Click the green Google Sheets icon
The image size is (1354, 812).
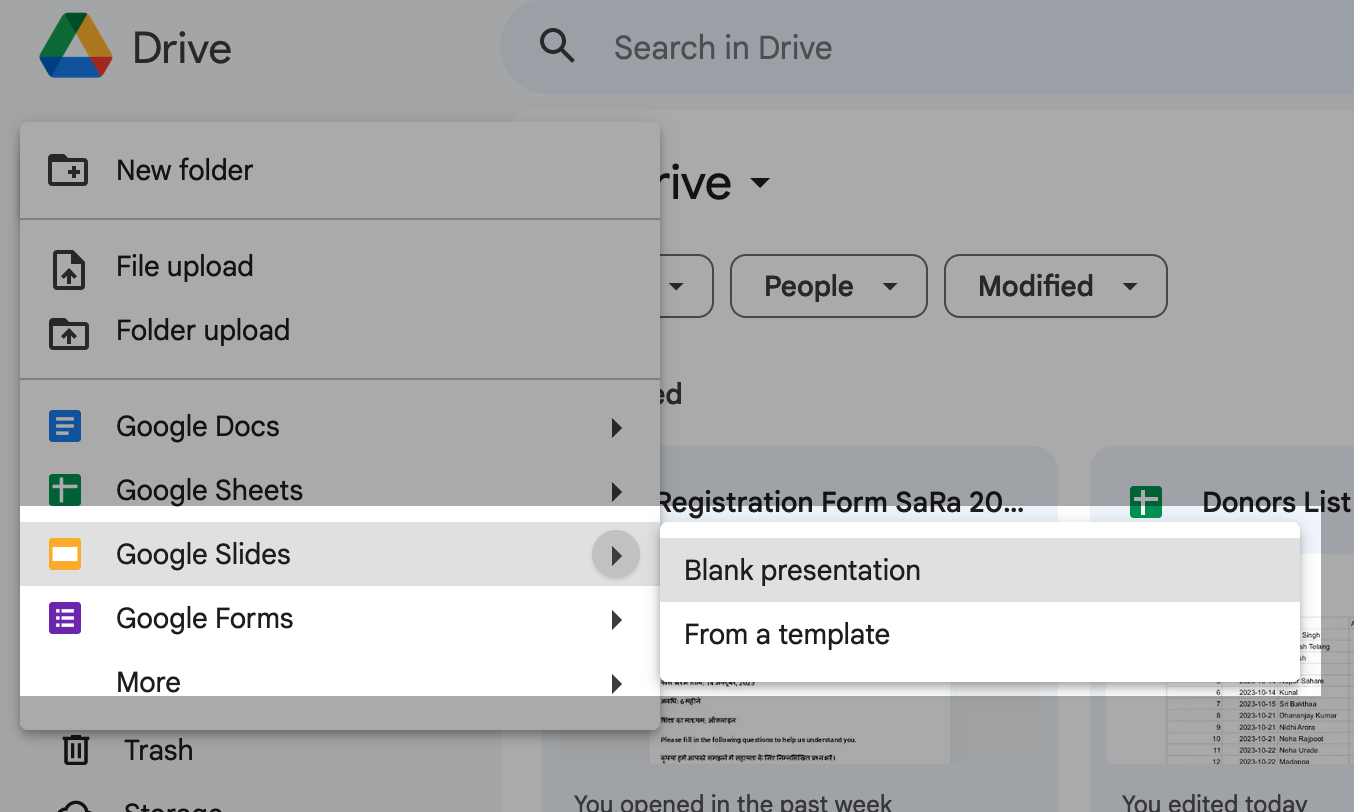[x=65, y=491]
